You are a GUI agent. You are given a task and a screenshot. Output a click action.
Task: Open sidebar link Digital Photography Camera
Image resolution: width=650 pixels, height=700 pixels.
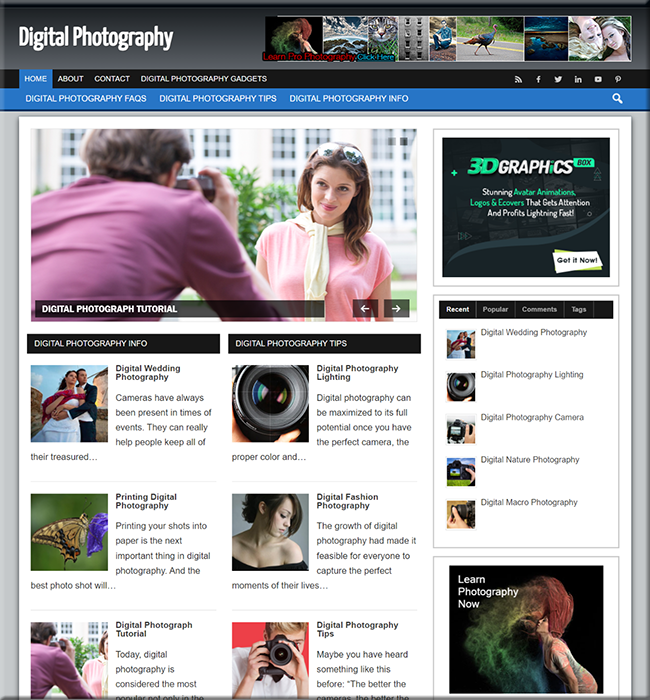click(532, 417)
